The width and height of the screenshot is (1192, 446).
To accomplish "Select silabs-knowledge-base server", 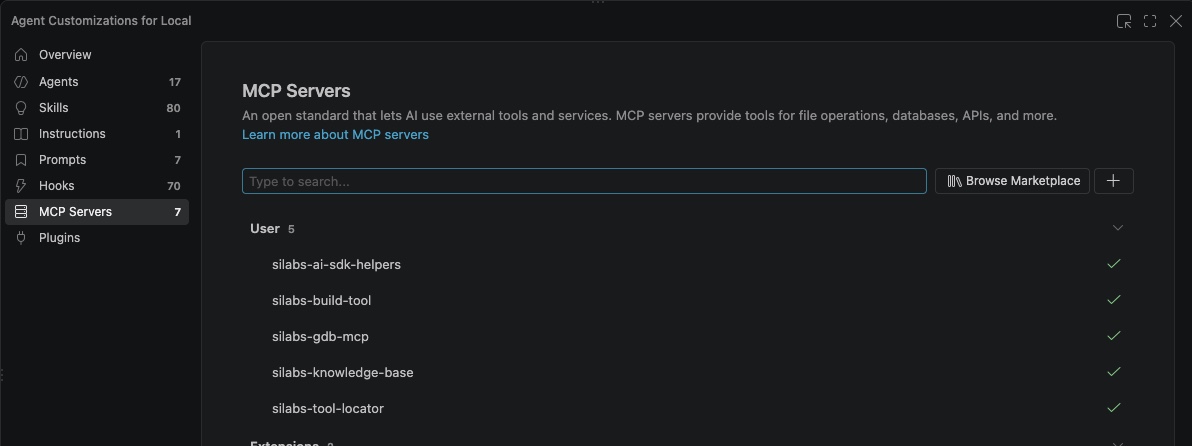I will [x=687, y=372].
